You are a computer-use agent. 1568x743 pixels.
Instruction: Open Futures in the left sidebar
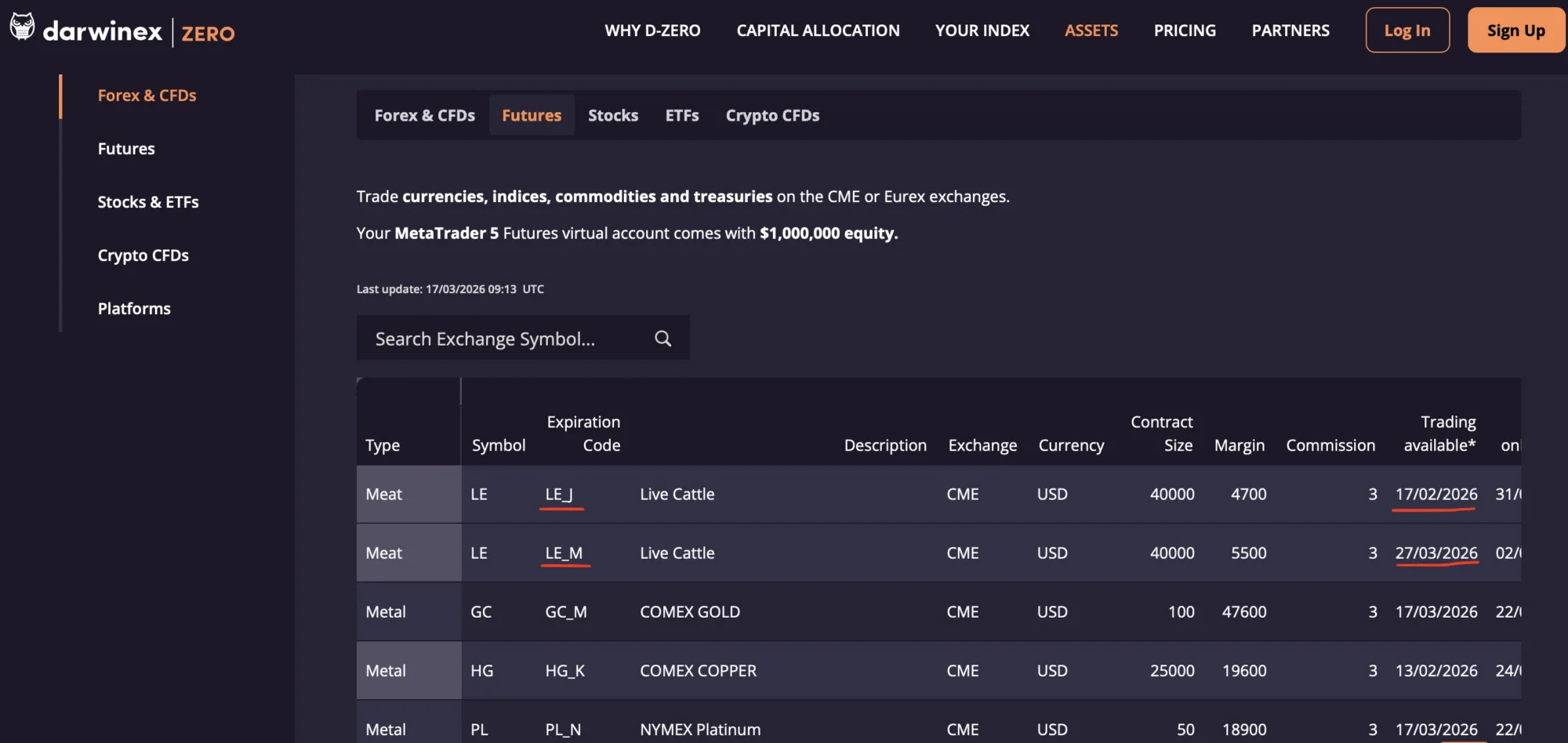[126, 149]
